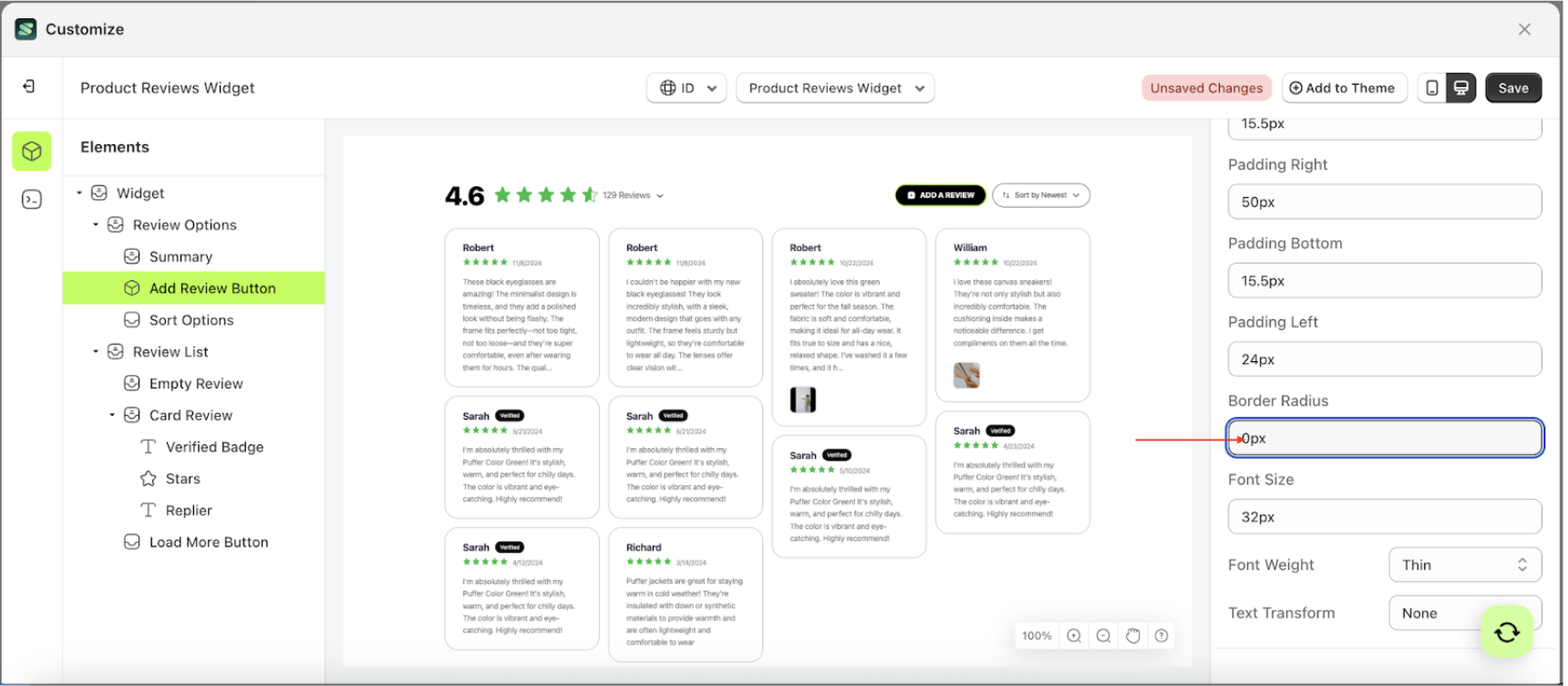
Task: Click the Unsaved Changes badge
Action: (1206, 88)
